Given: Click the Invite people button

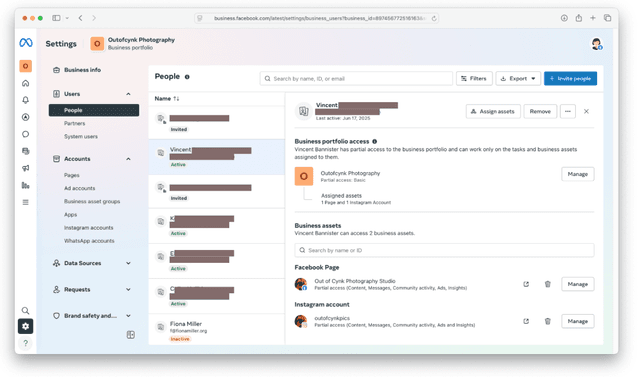Looking at the screenshot, I should click(x=570, y=79).
